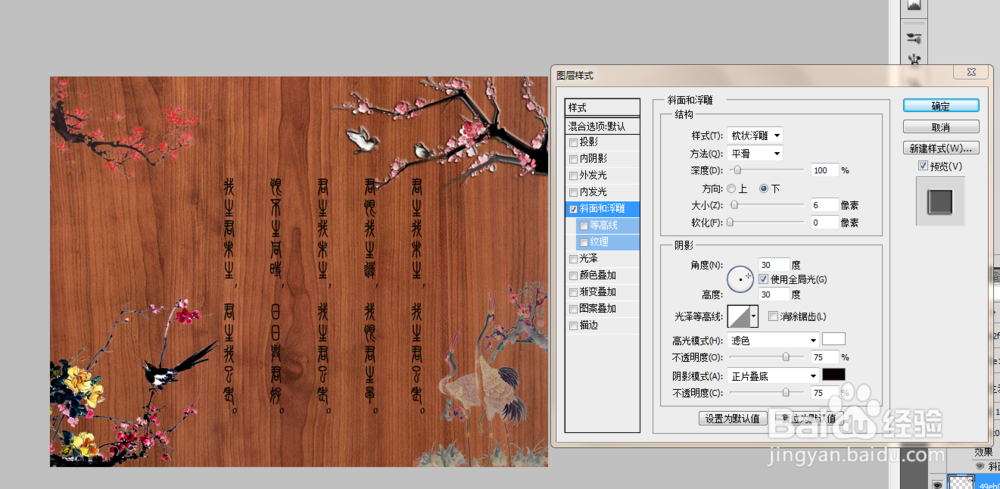1000x489 pixels.
Task: Click 取消 button
Action: (x=941, y=127)
